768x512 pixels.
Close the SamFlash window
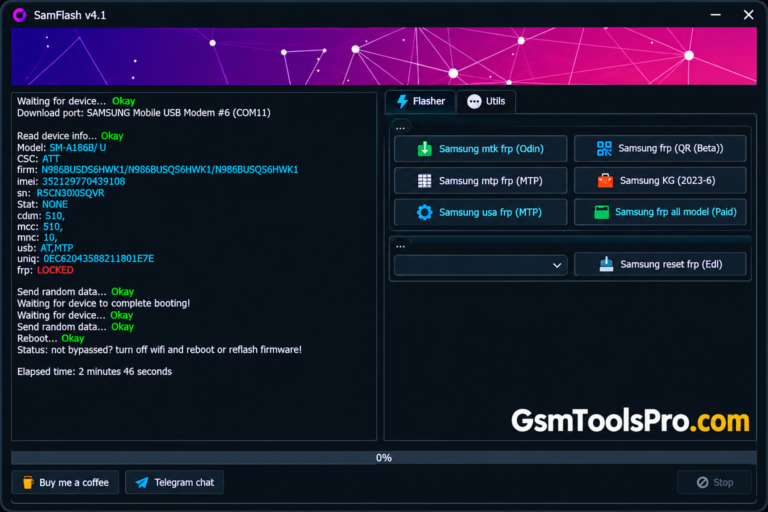(x=748, y=15)
